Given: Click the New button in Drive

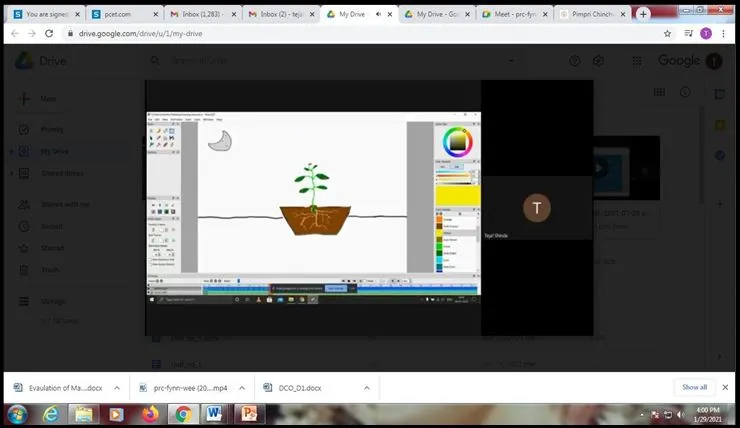Looking at the screenshot, I should 38,99.
